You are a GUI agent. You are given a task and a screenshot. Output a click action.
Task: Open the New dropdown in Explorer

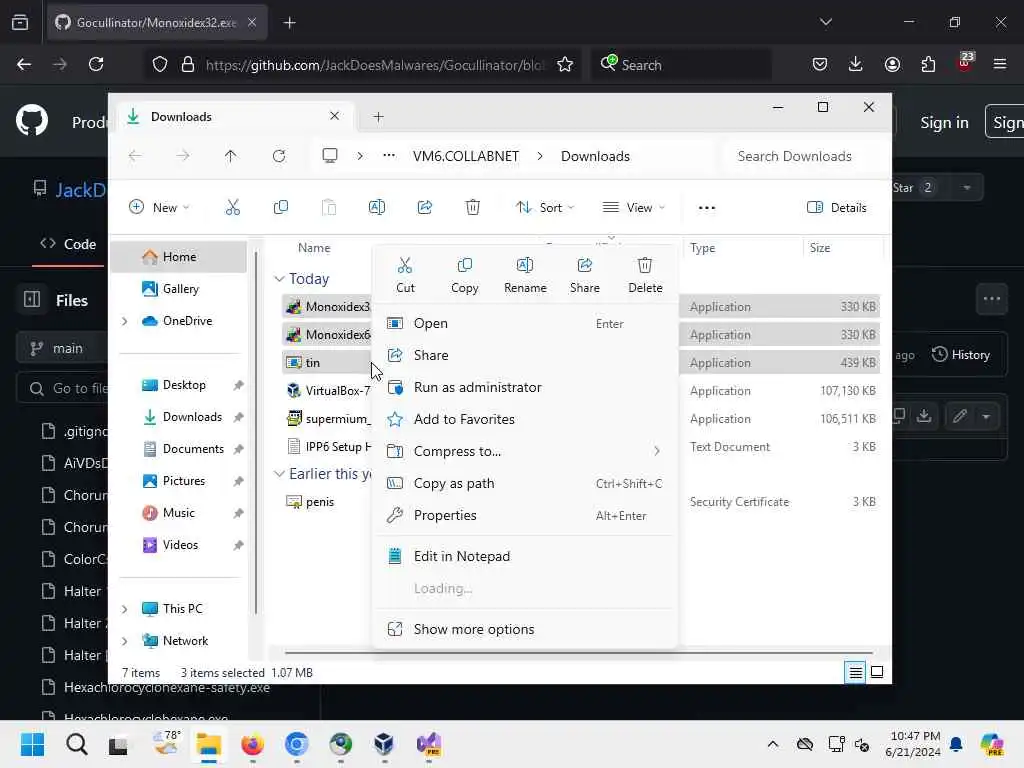(x=159, y=208)
